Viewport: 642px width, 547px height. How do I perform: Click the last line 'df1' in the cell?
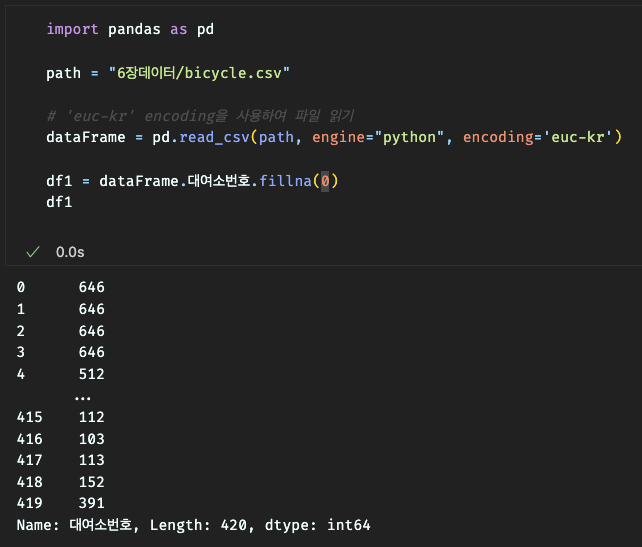tap(59, 202)
